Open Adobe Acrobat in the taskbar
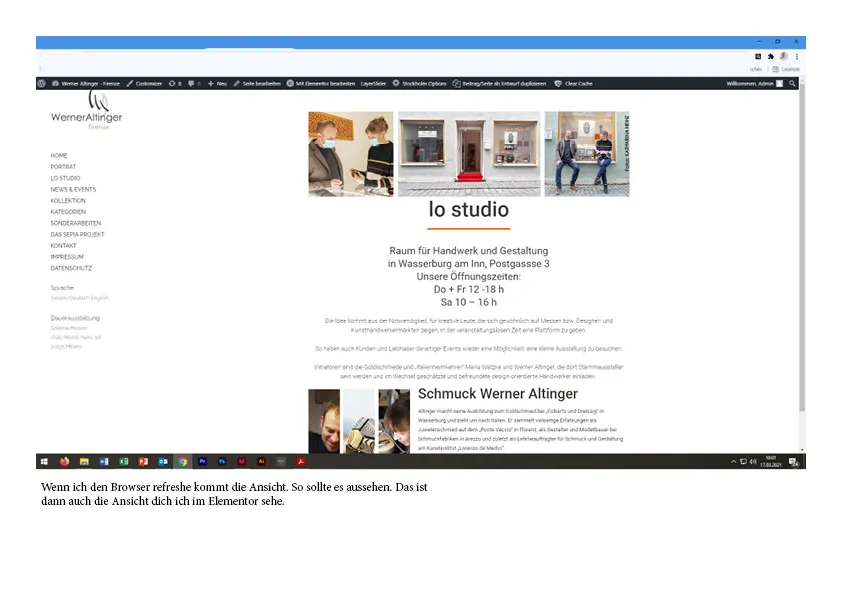The width and height of the screenshot is (842, 595). click(x=301, y=461)
